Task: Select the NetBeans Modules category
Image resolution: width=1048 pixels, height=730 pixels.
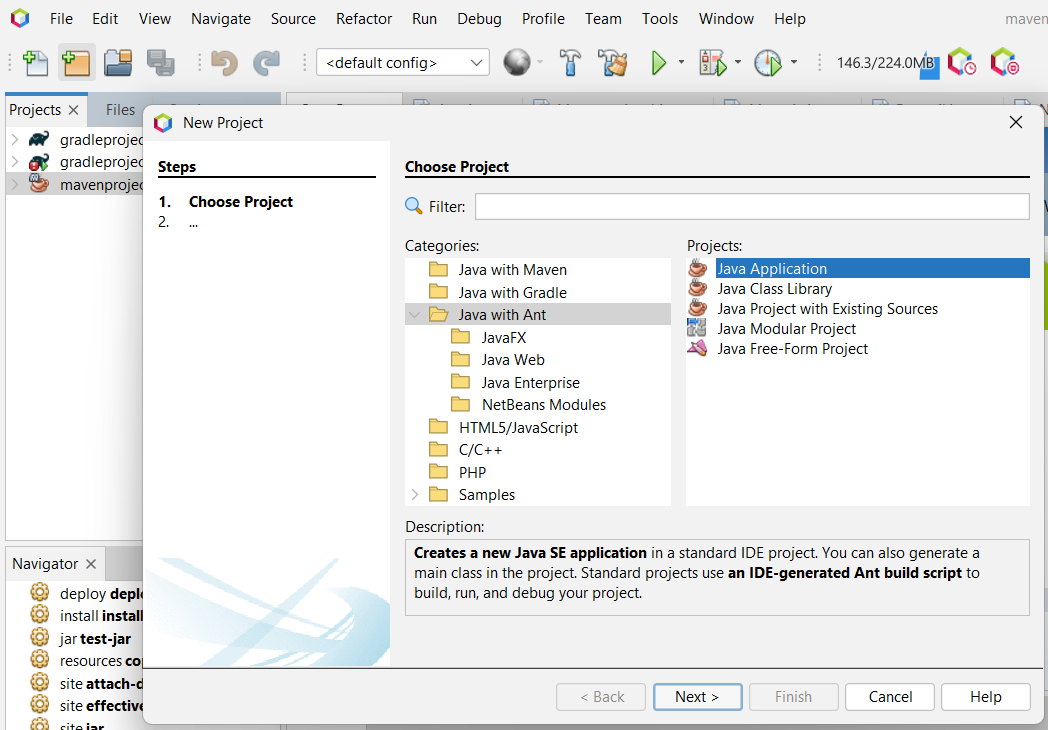Action: 543,404
